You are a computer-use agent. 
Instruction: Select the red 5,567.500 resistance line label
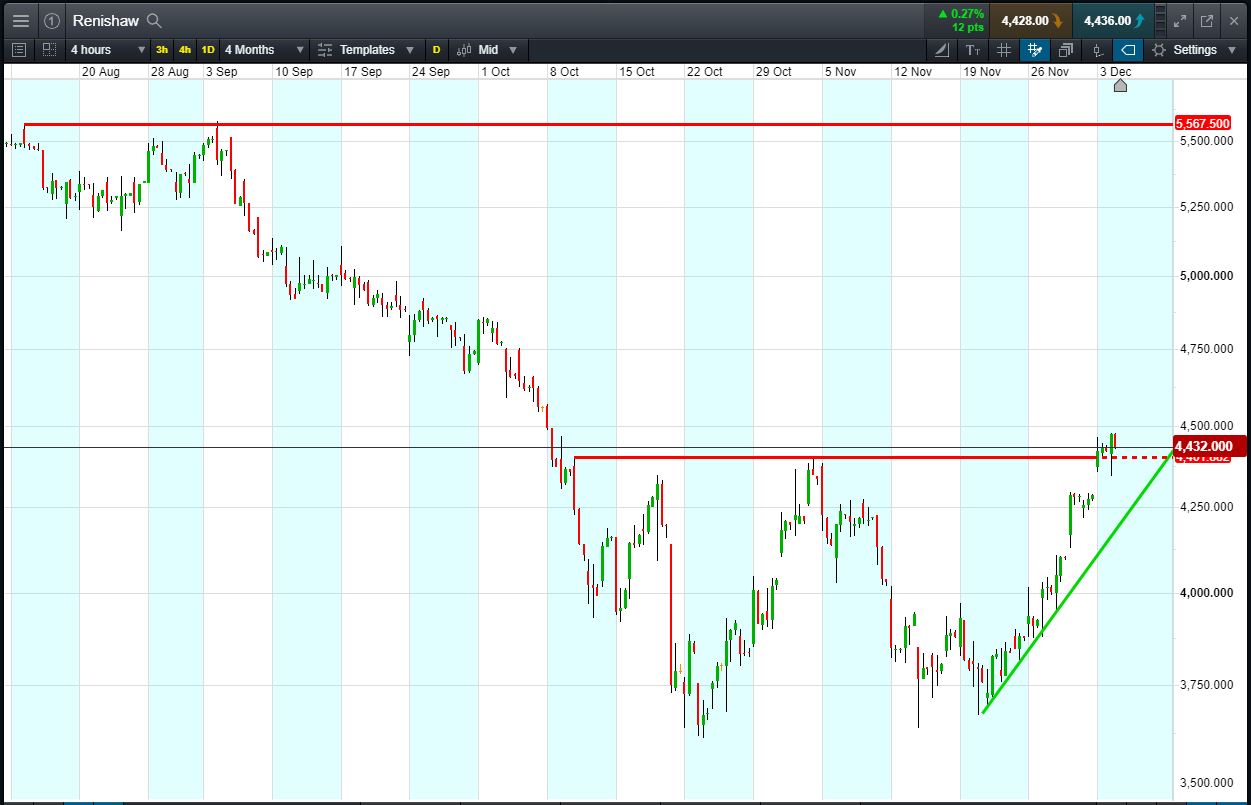click(1202, 123)
